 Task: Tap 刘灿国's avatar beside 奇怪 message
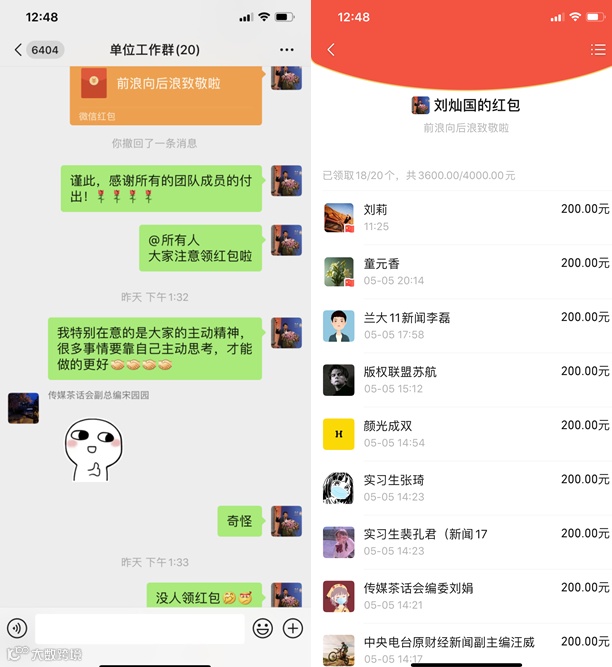(287, 521)
